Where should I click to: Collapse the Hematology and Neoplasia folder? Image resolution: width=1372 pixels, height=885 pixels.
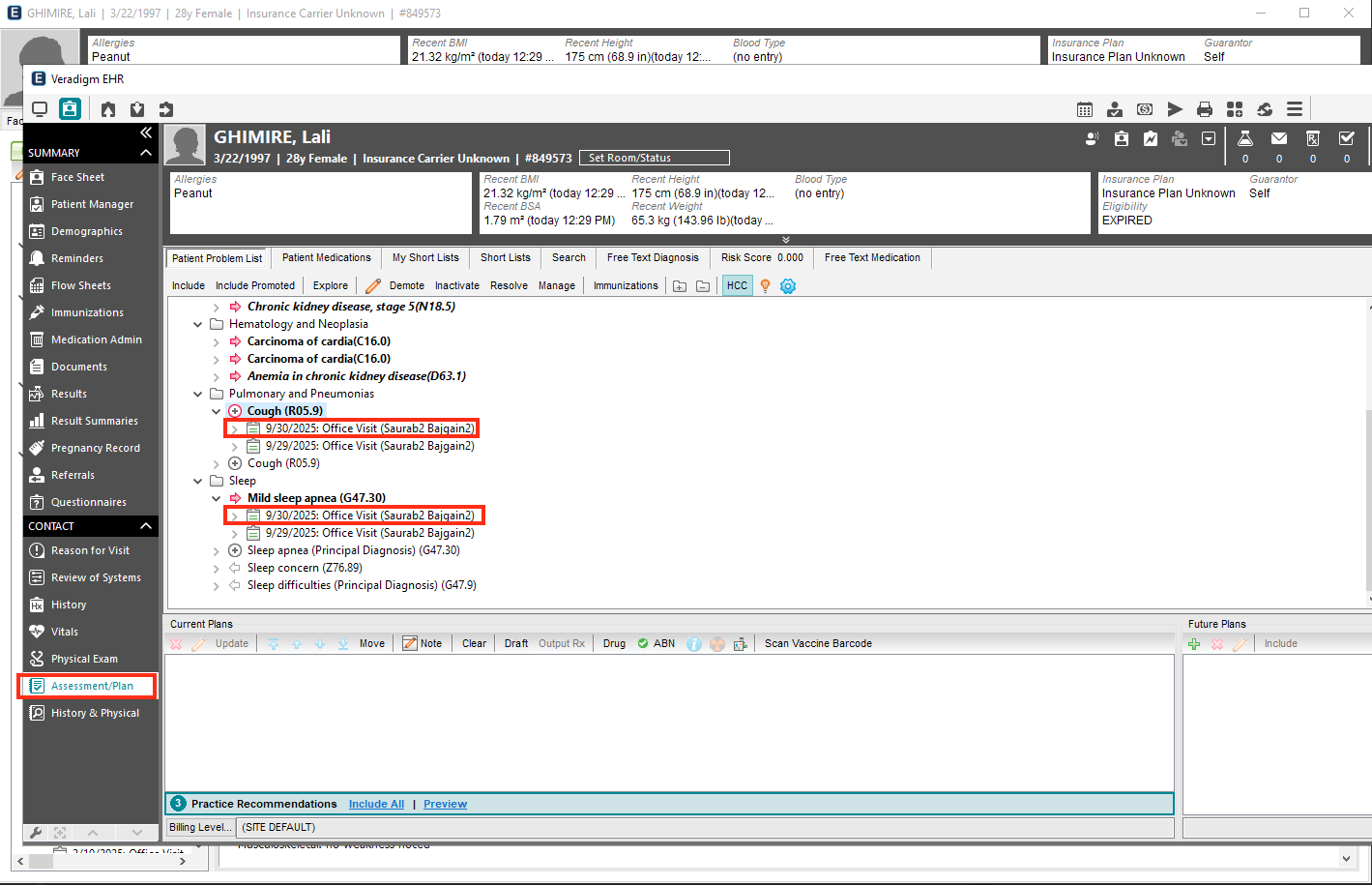(x=198, y=324)
